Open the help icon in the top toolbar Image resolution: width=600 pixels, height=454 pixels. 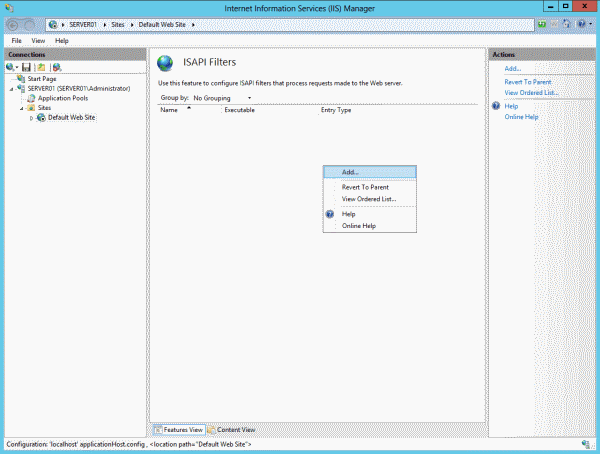[581, 24]
